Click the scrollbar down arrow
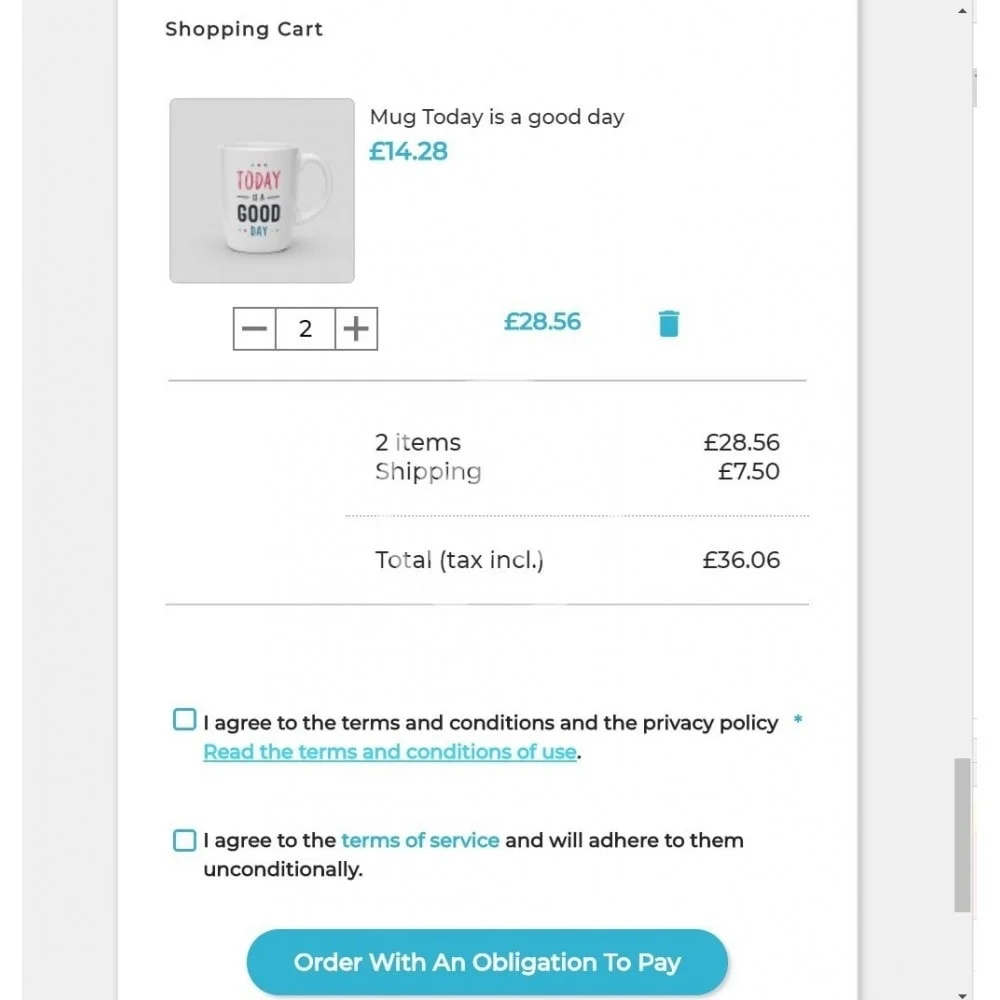Screen dimensions: 1000x1000 pos(963,994)
